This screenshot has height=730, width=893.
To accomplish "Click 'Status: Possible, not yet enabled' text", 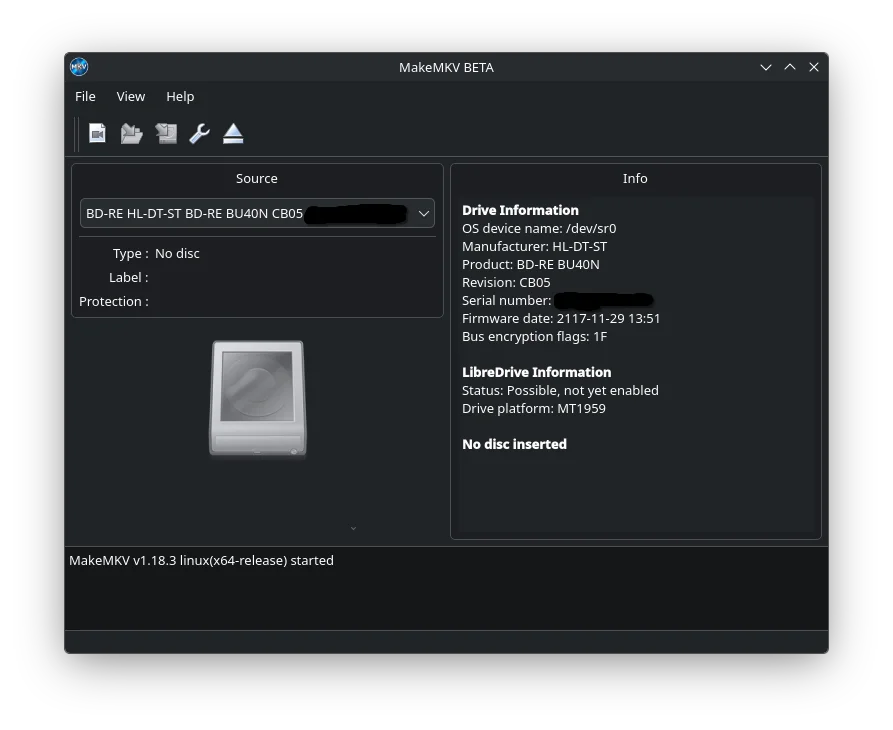I will (x=560, y=391).
